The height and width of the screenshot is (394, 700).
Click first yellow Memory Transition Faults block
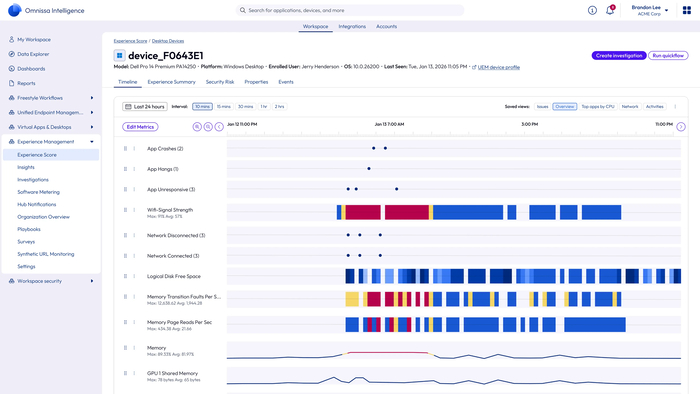coord(352,299)
